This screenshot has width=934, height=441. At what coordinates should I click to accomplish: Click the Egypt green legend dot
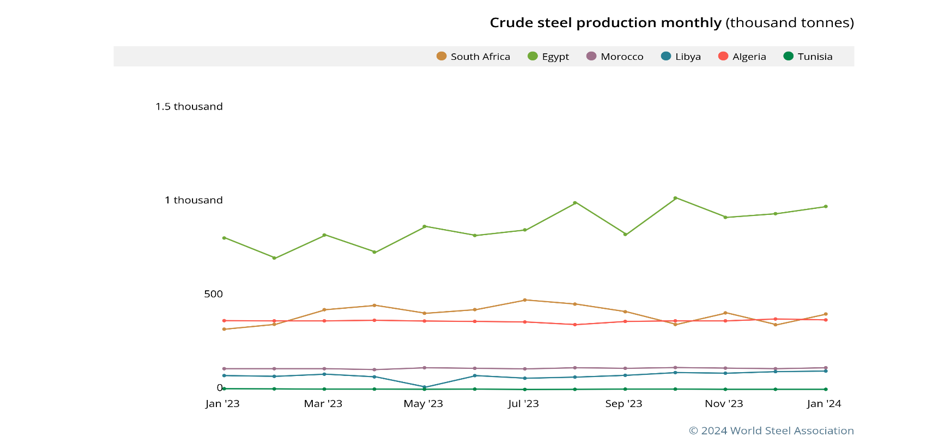[x=533, y=57]
